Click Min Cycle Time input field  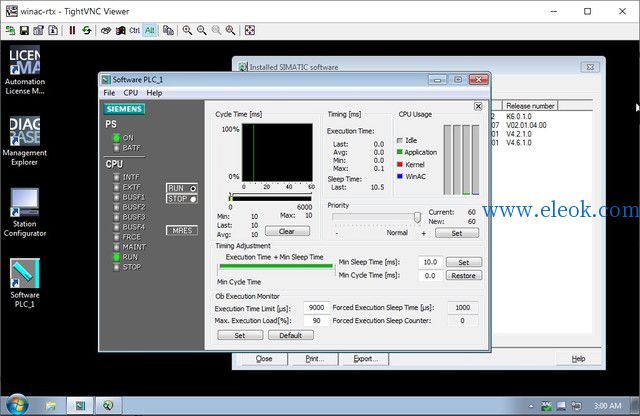point(430,276)
